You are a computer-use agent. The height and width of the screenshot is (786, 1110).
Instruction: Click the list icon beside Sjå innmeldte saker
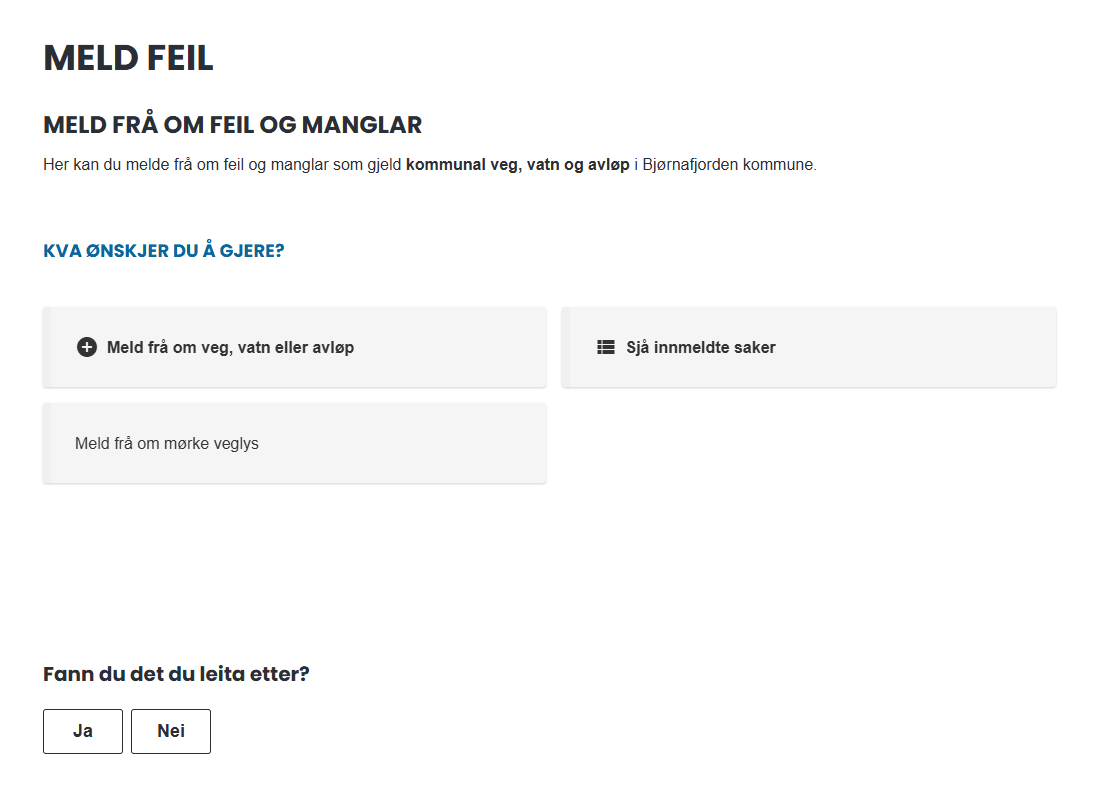(x=605, y=348)
